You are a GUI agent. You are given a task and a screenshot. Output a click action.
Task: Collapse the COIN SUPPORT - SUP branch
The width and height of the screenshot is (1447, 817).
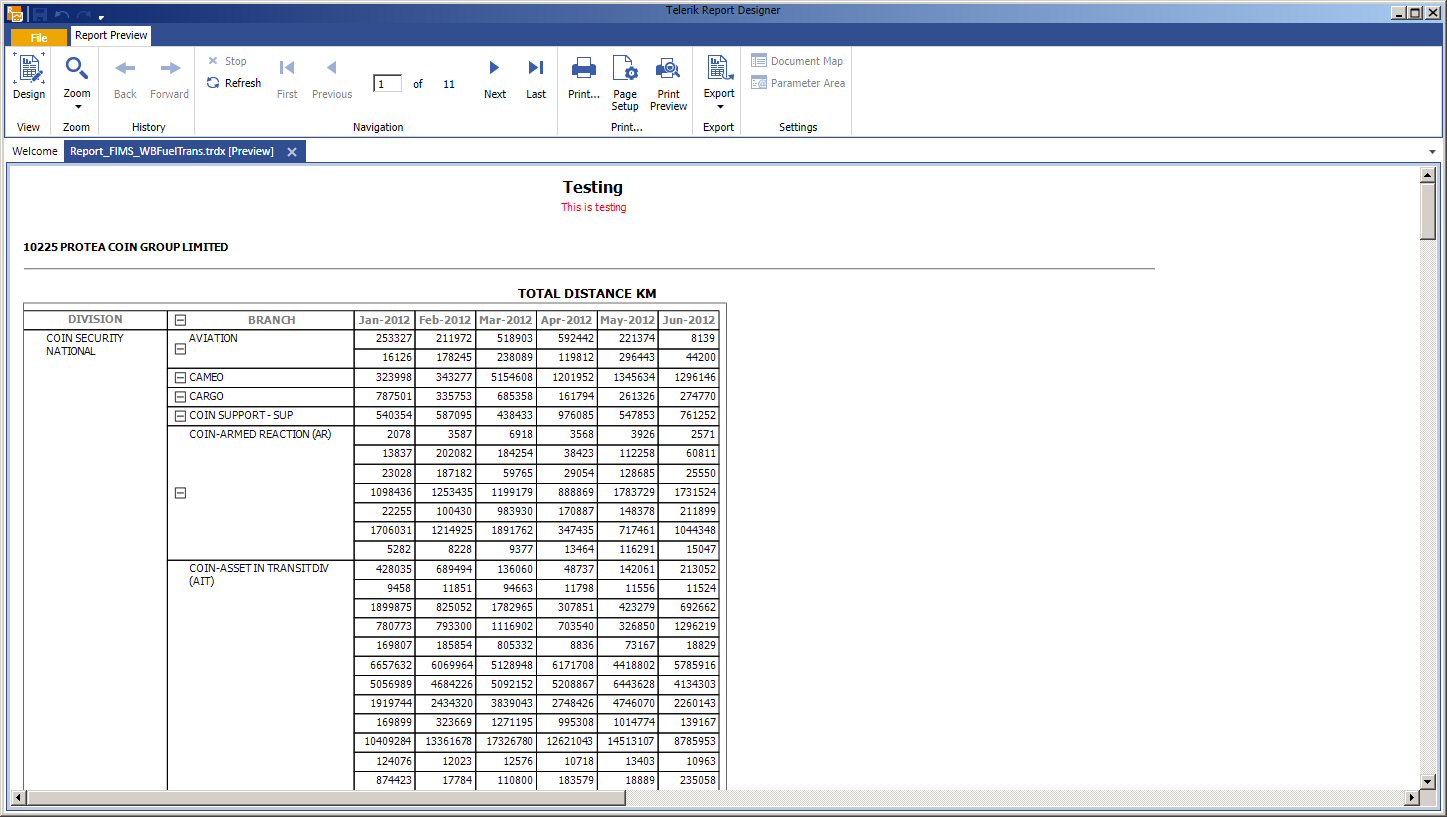(x=180, y=416)
